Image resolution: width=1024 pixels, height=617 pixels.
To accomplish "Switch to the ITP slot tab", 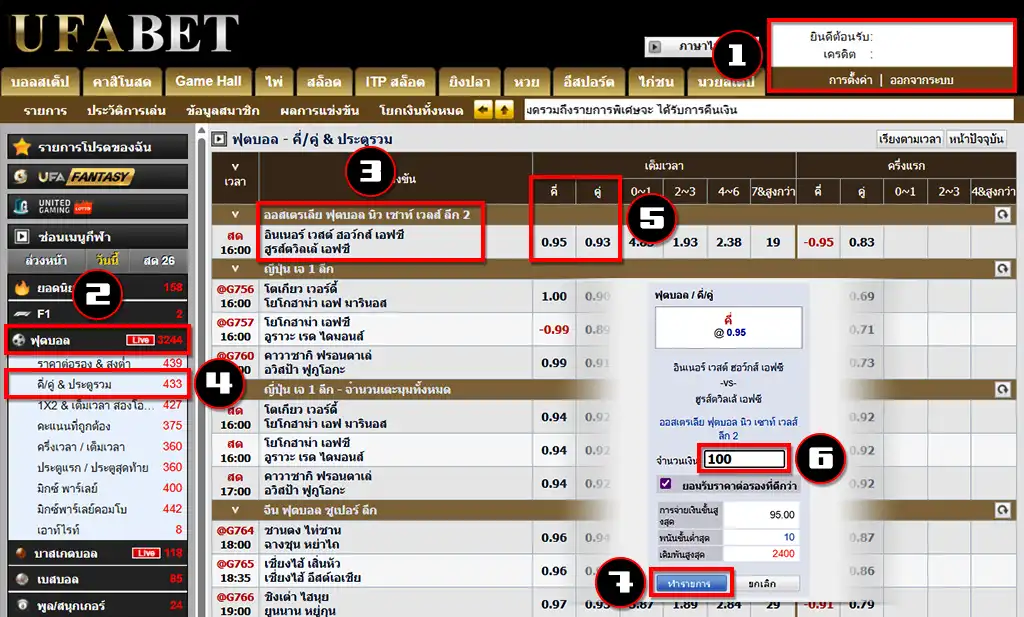I will (394, 82).
